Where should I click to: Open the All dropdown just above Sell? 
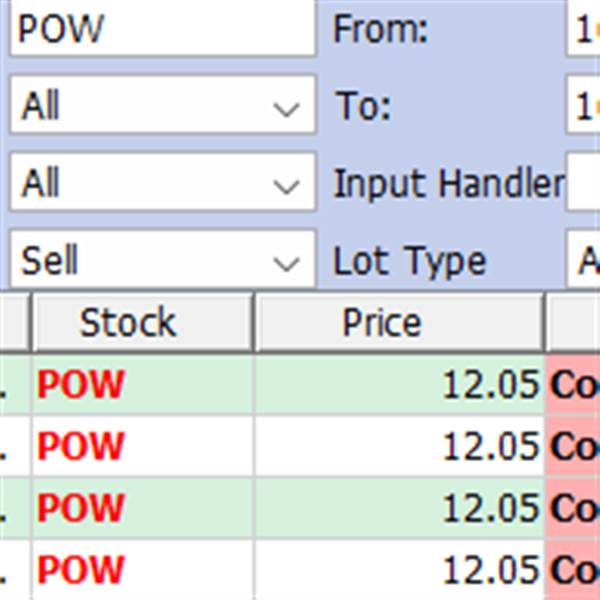pos(162,183)
